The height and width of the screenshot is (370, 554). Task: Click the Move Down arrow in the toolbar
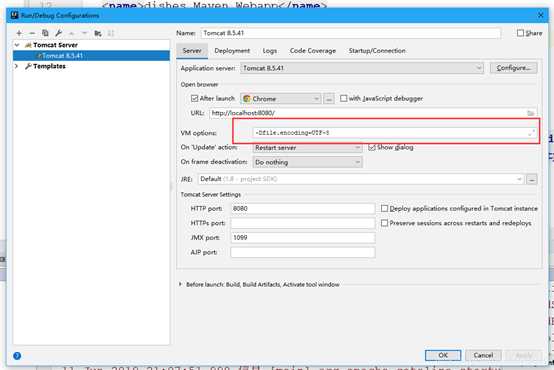(84, 33)
